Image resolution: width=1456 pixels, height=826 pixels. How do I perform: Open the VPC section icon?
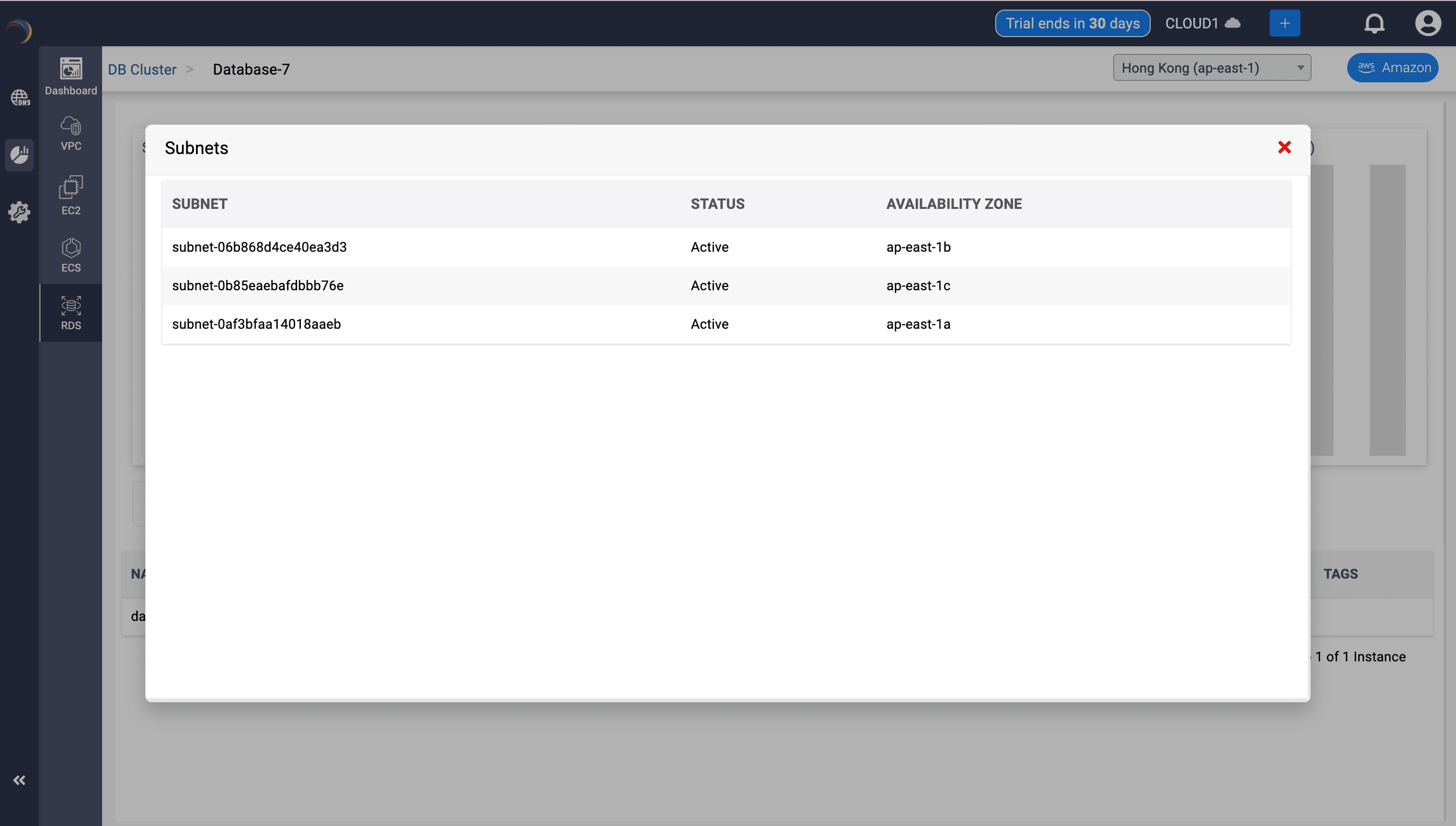coord(71,133)
